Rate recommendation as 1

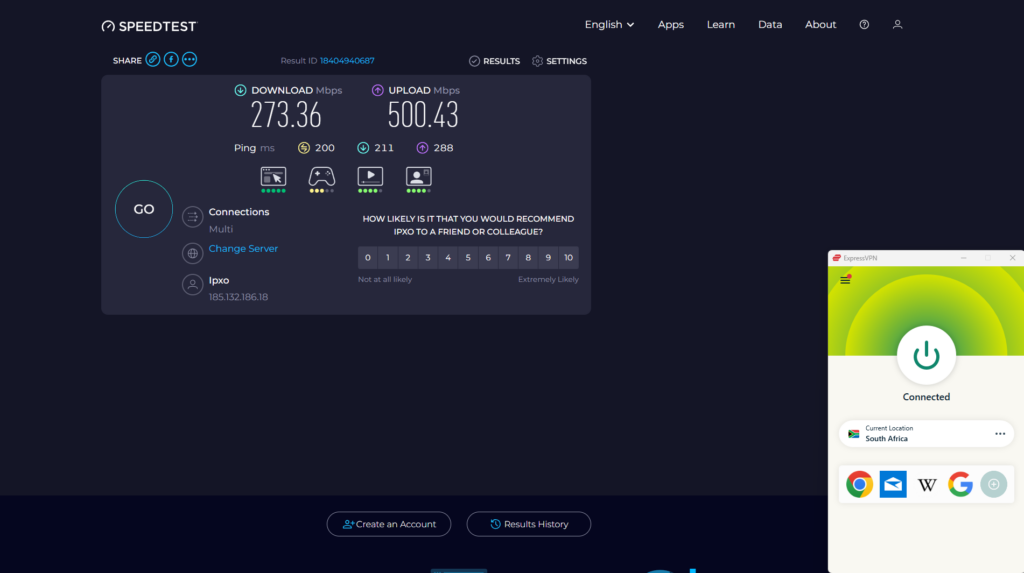388,258
